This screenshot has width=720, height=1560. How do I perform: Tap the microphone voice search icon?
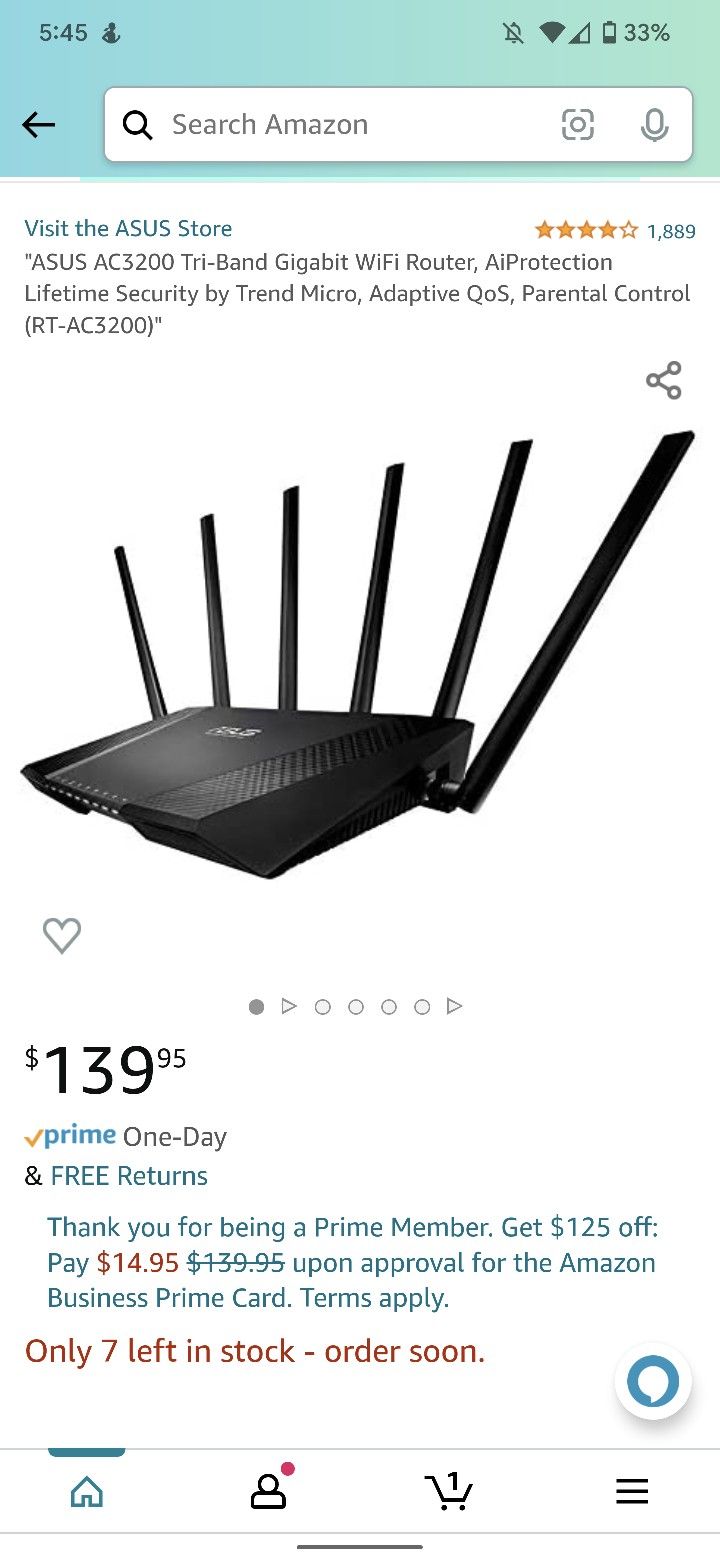click(654, 125)
